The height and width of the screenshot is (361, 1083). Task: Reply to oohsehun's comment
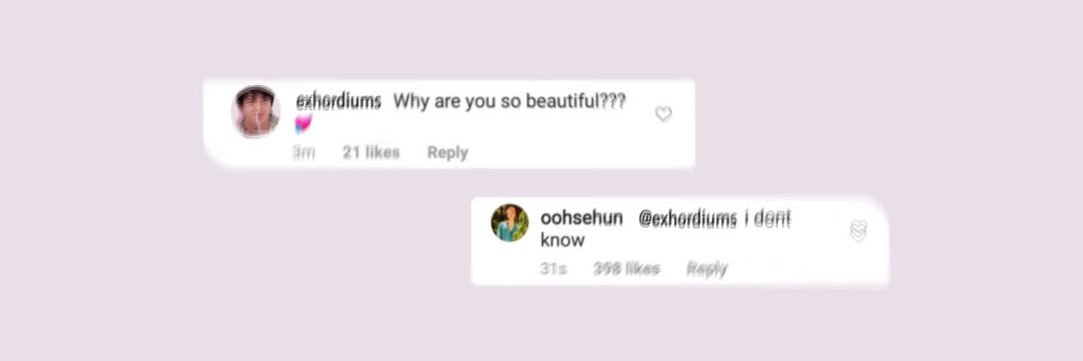(x=707, y=269)
